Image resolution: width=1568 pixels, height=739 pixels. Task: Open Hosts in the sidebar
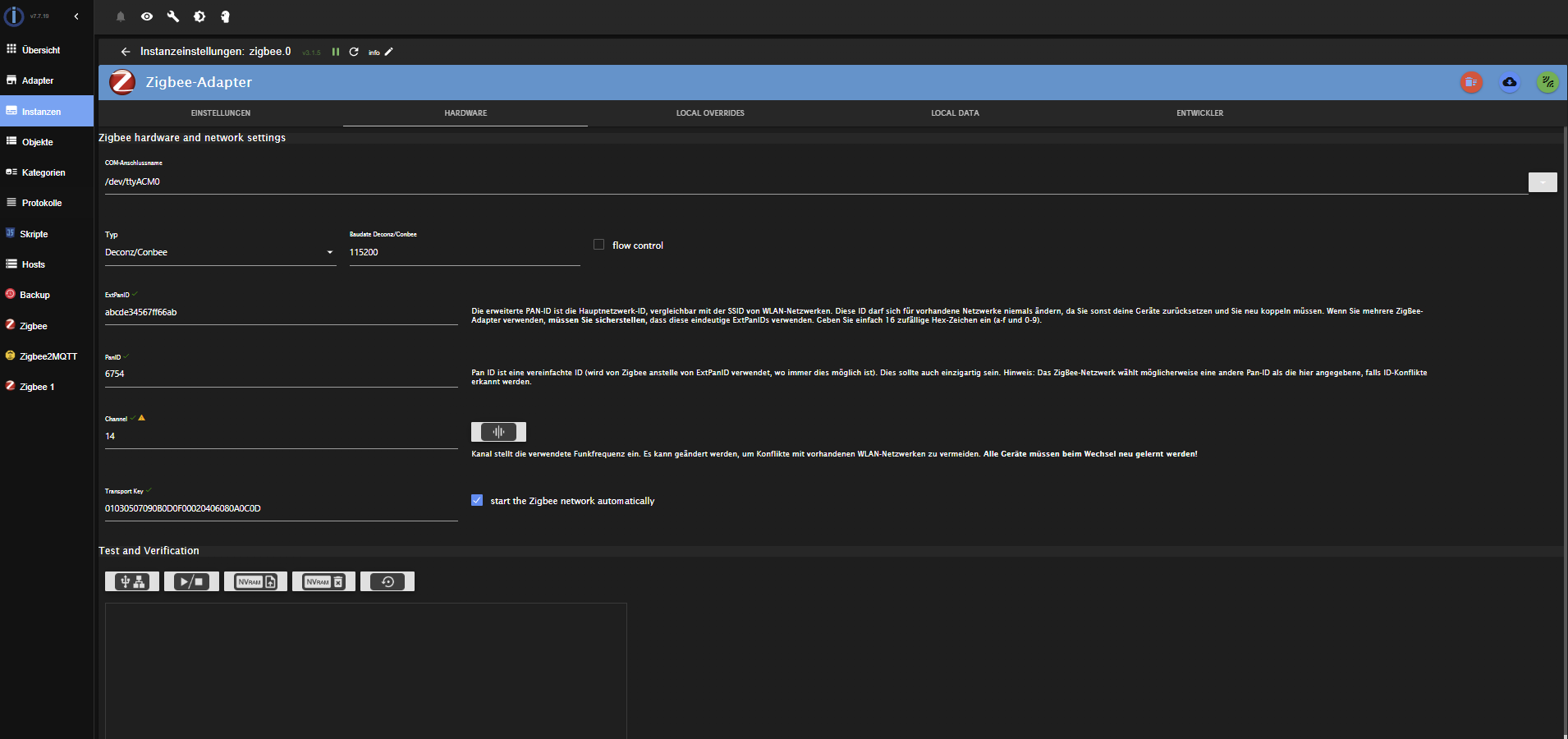coord(47,264)
